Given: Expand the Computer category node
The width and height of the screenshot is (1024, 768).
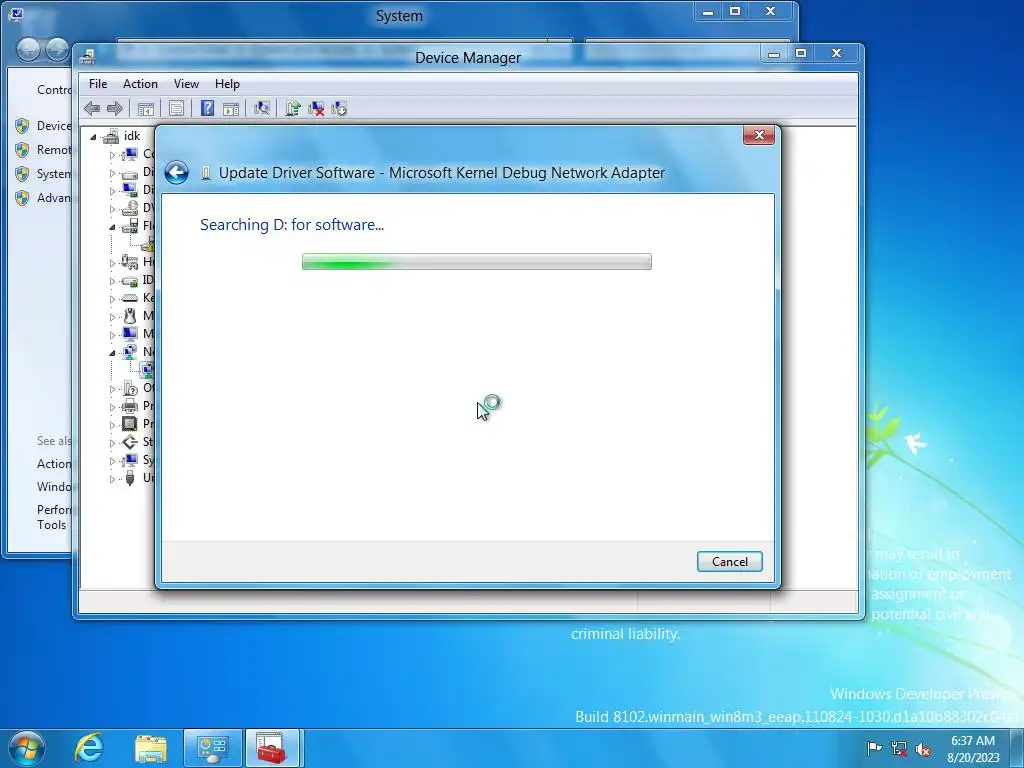Looking at the screenshot, I should click(112, 155).
